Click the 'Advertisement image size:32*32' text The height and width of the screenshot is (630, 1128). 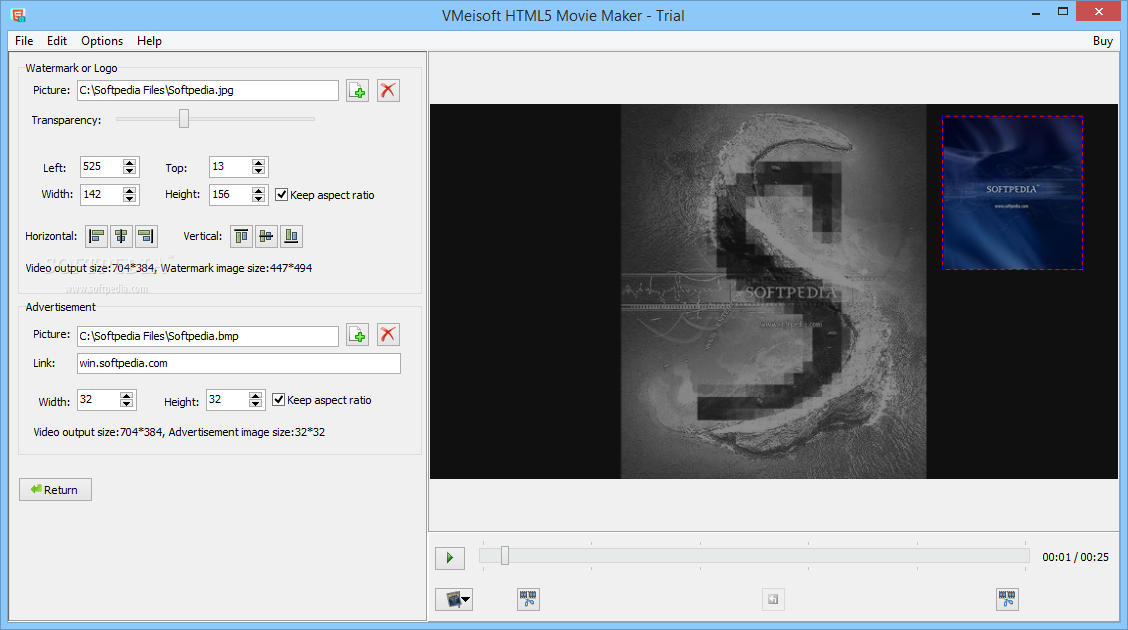[247, 432]
